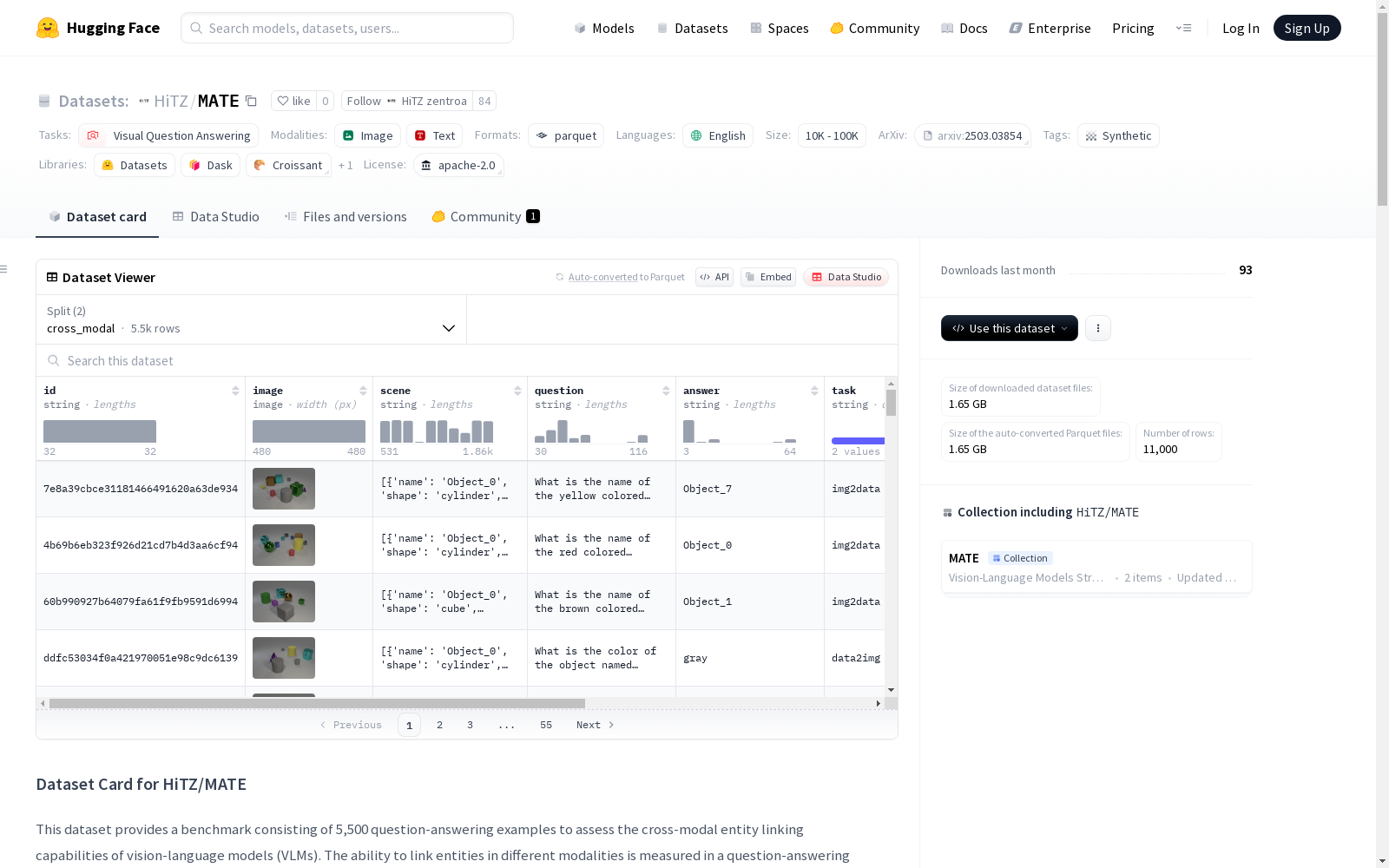Open the image thumbnail in row 60b990927b

[x=284, y=602]
